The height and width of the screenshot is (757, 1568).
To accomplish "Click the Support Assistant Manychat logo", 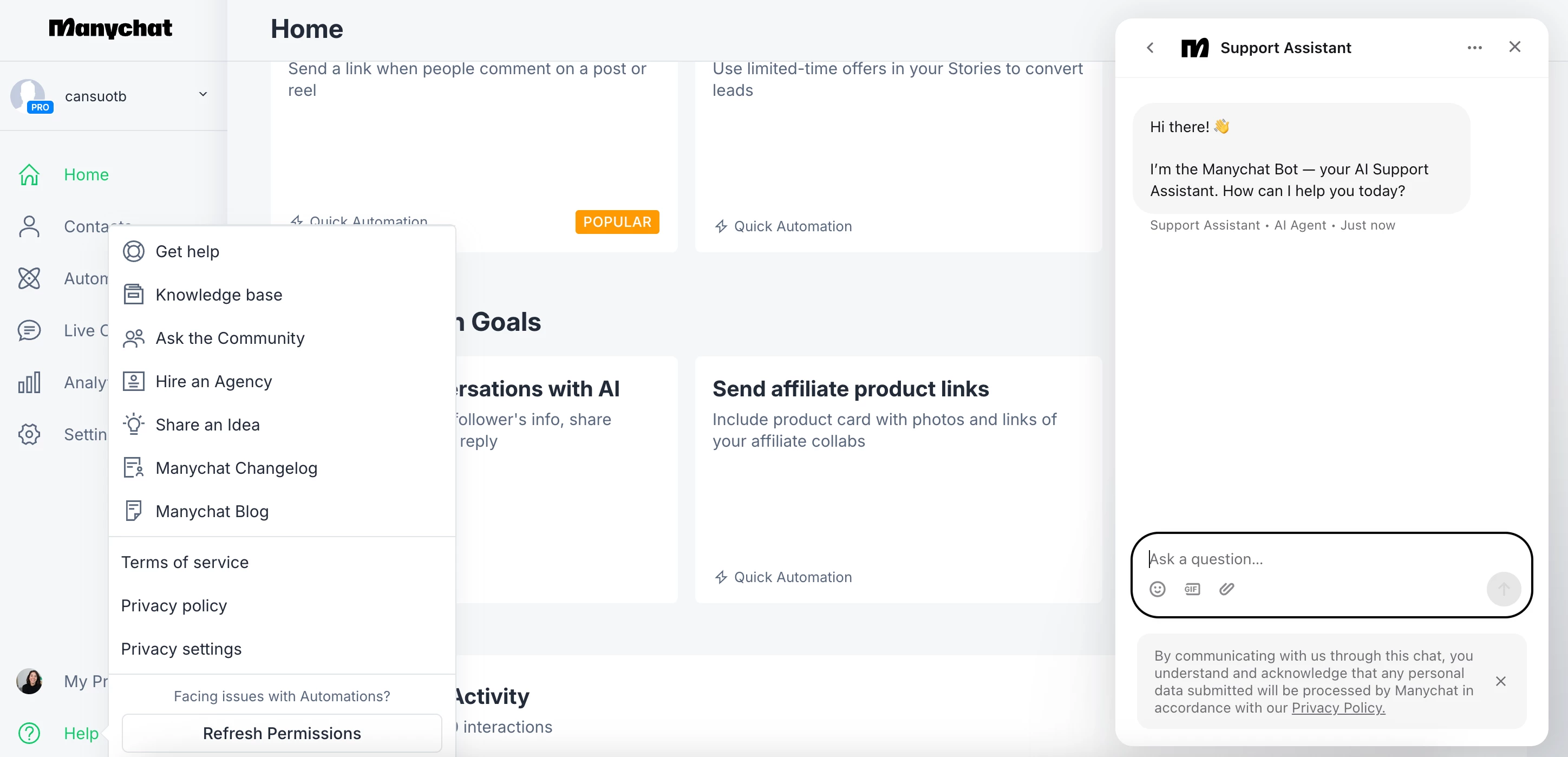I will click(x=1195, y=48).
